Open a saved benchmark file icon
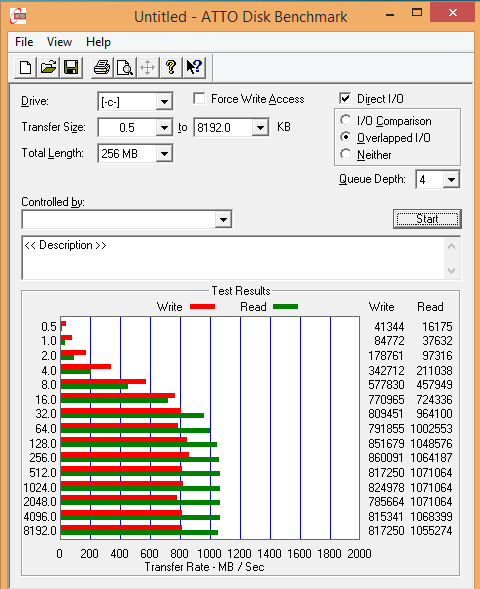 [x=48, y=68]
